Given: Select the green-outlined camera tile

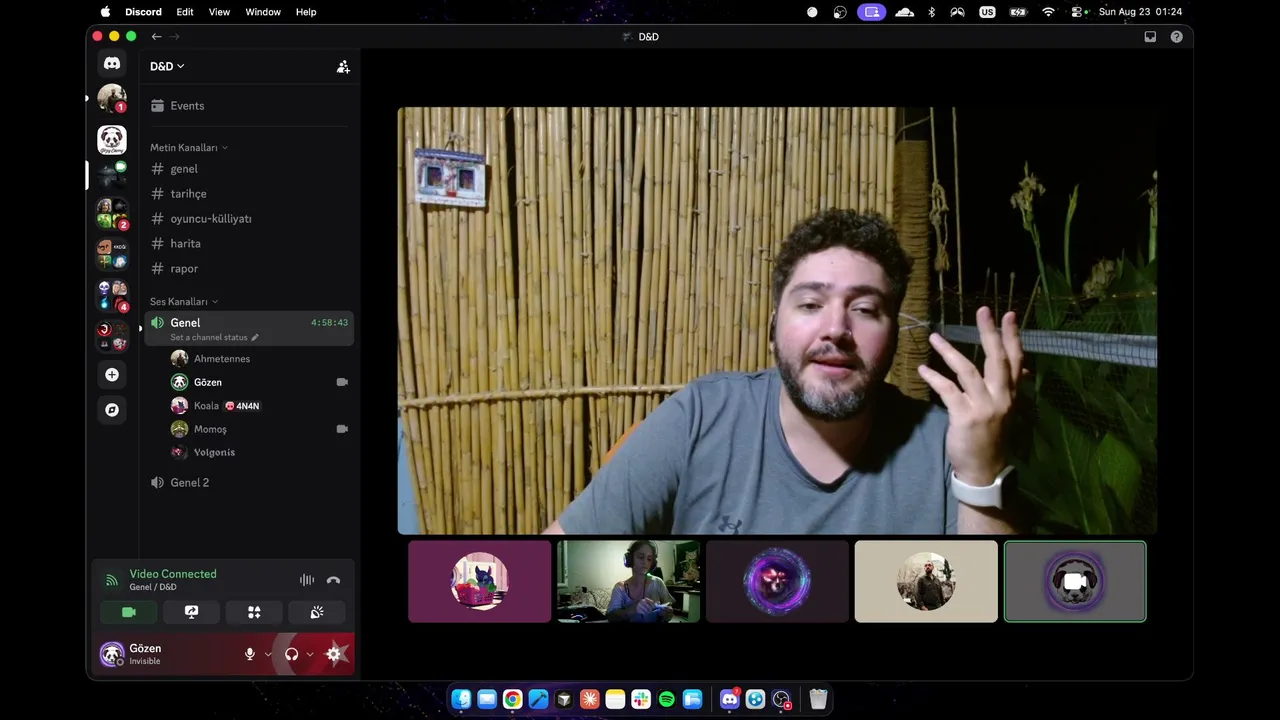Looking at the screenshot, I should point(1075,582).
